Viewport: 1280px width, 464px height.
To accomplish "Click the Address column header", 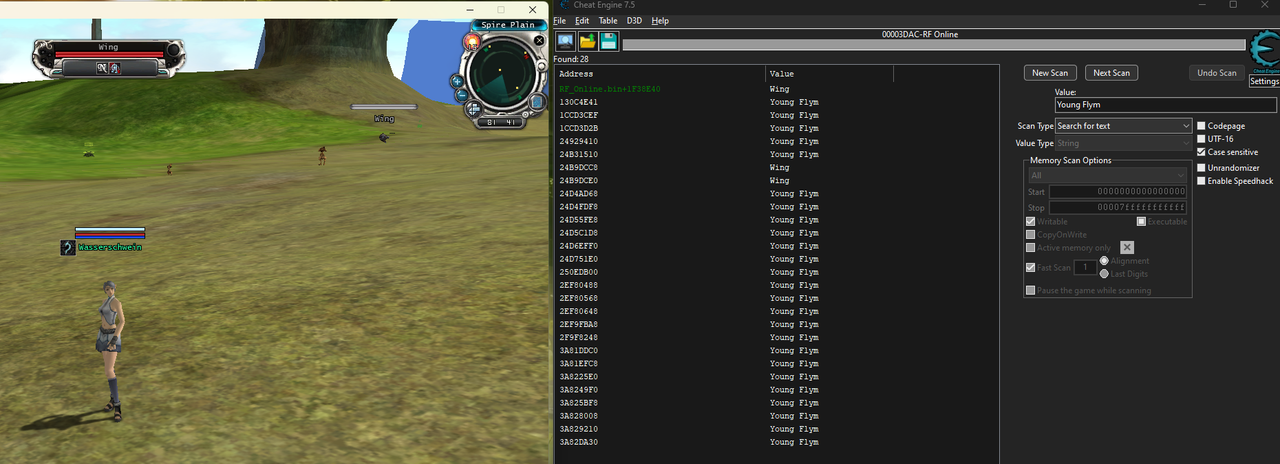I will point(660,74).
